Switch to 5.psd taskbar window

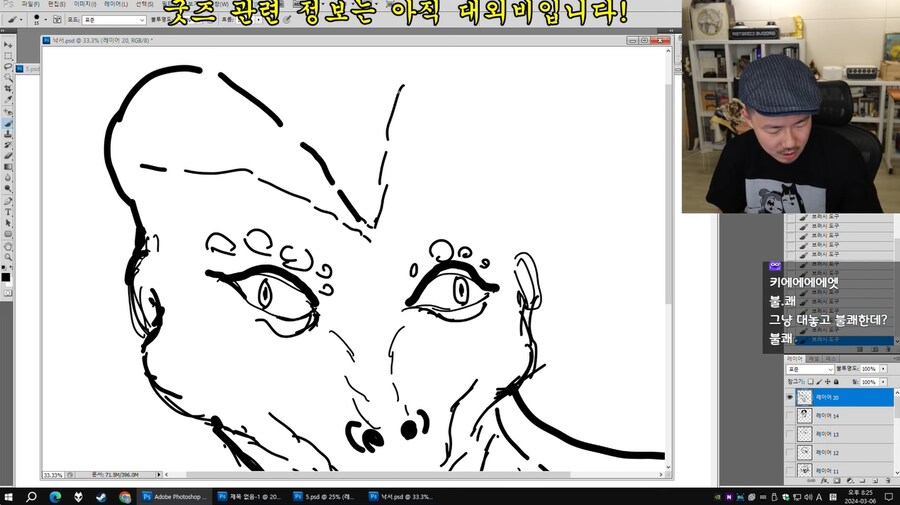click(x=324, y=497)
